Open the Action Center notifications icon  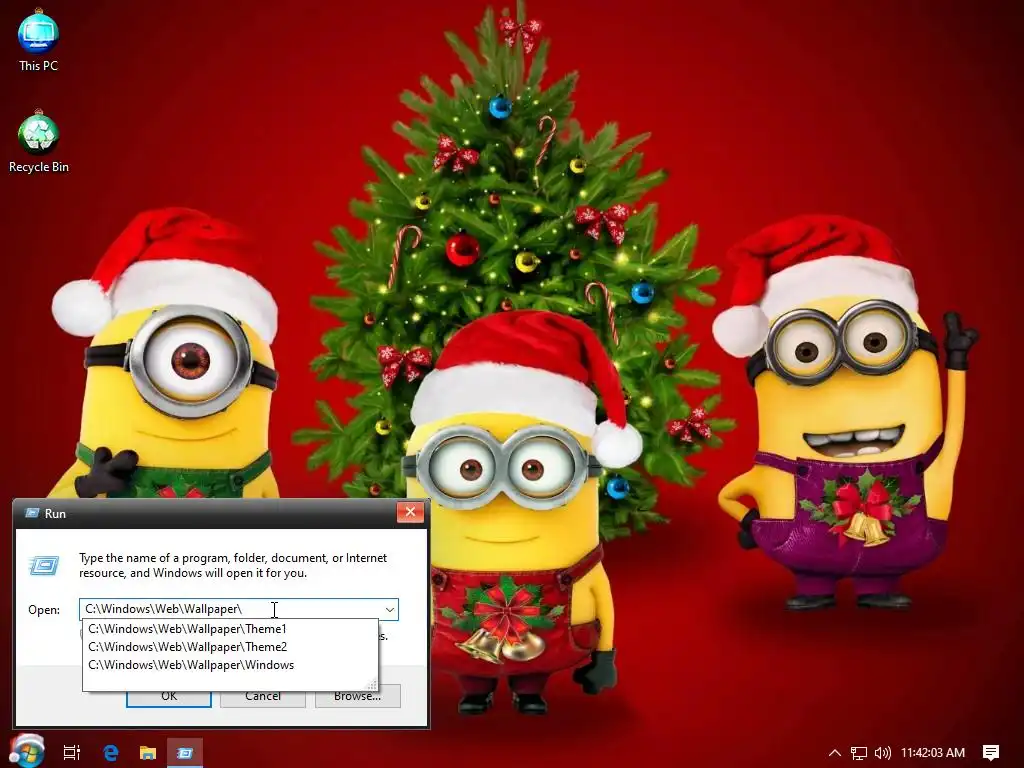991,752
